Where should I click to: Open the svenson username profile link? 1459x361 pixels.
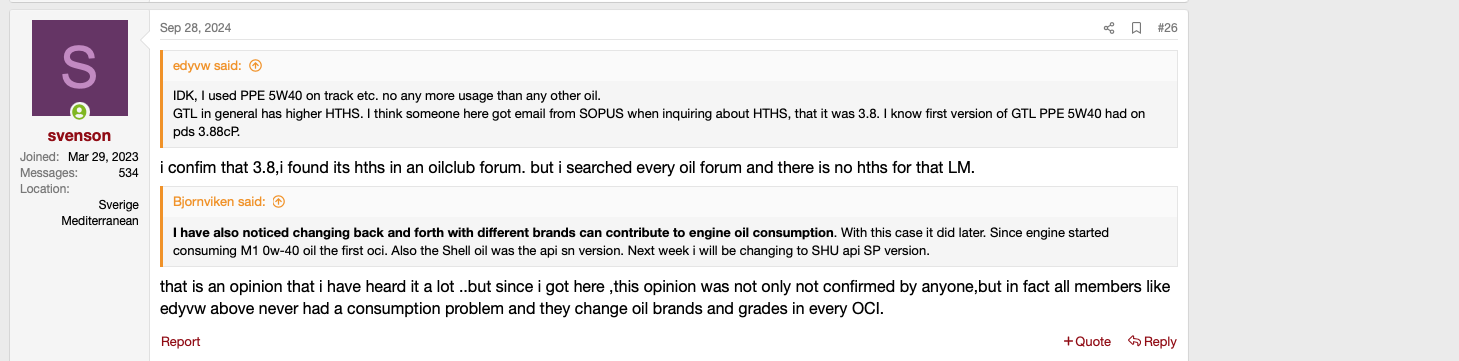pos(79,135)
